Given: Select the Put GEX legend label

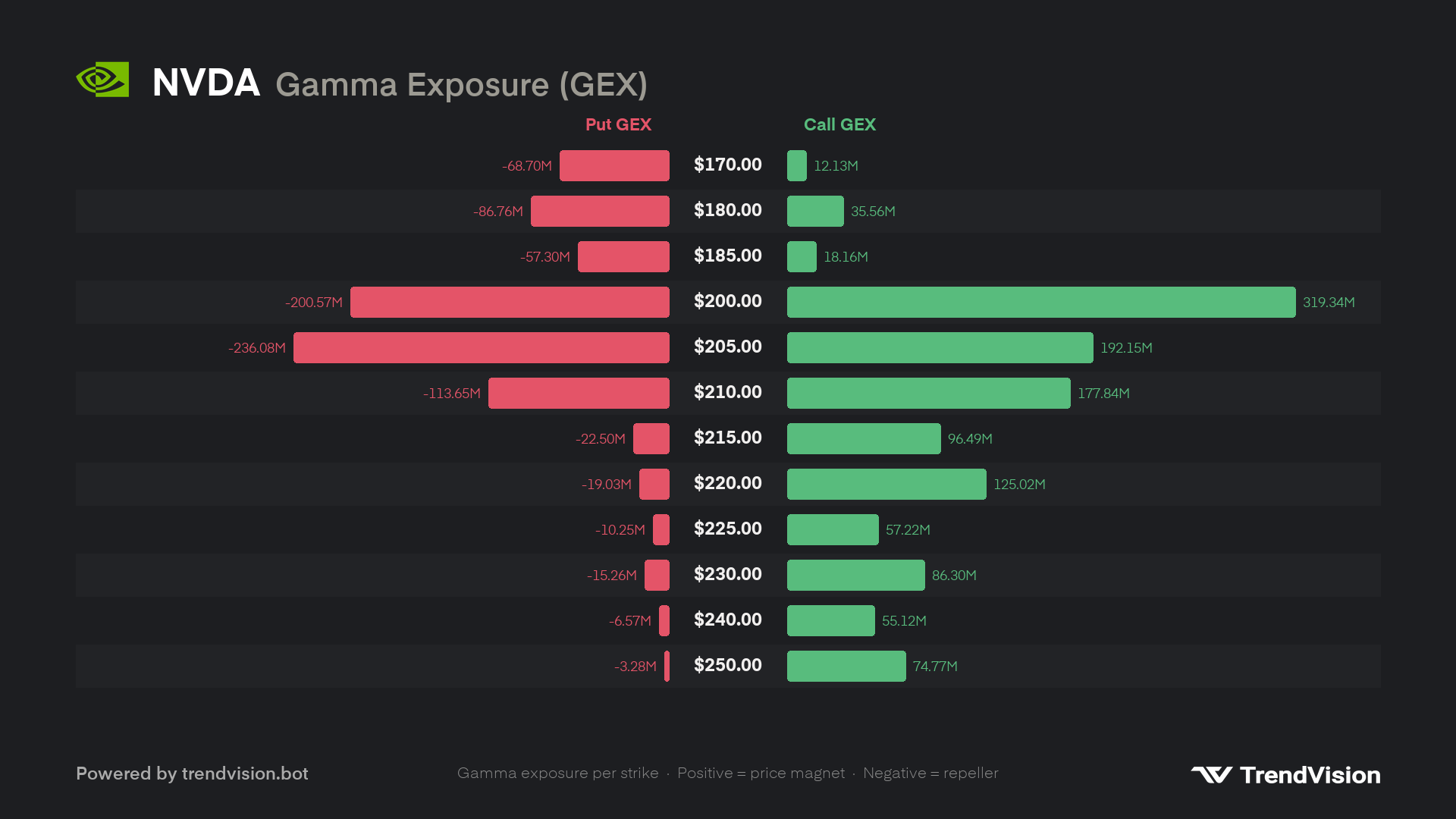Looking at the screenshot, I should pyautogui.click(x=618, y=124).
